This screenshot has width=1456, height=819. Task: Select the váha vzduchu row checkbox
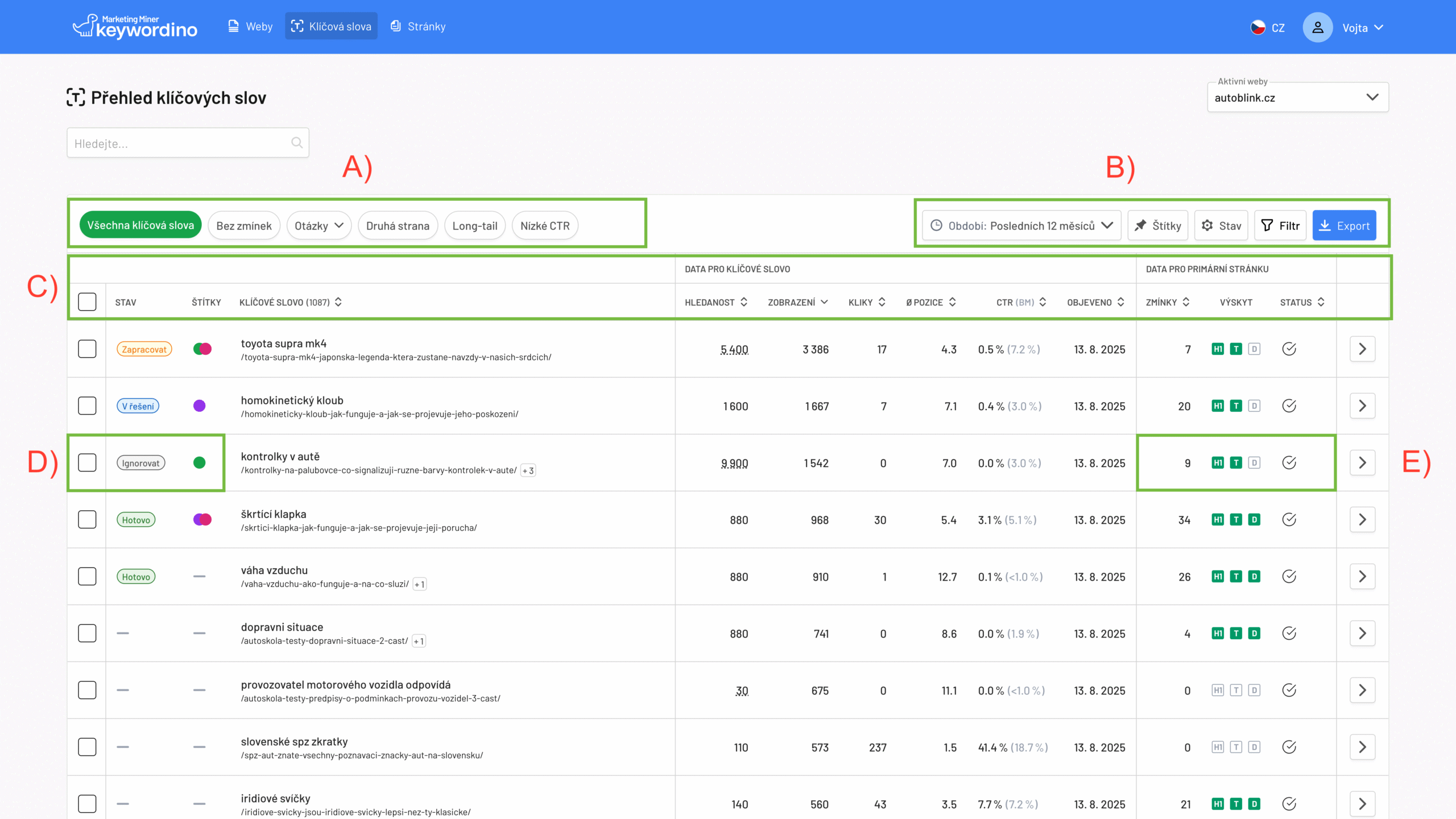click(x=87, y=577)
